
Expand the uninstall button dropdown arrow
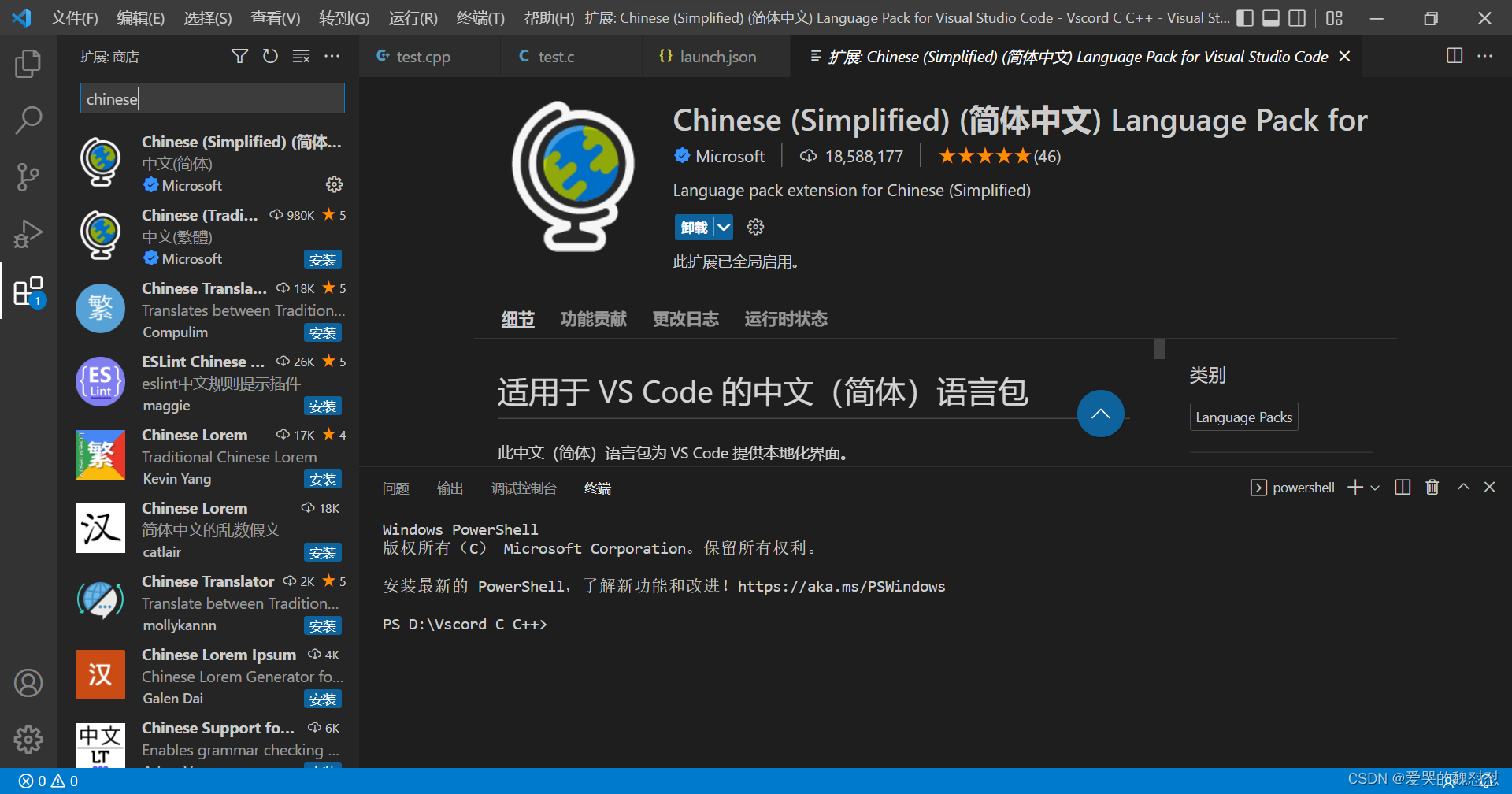click(x=724, y=228)
